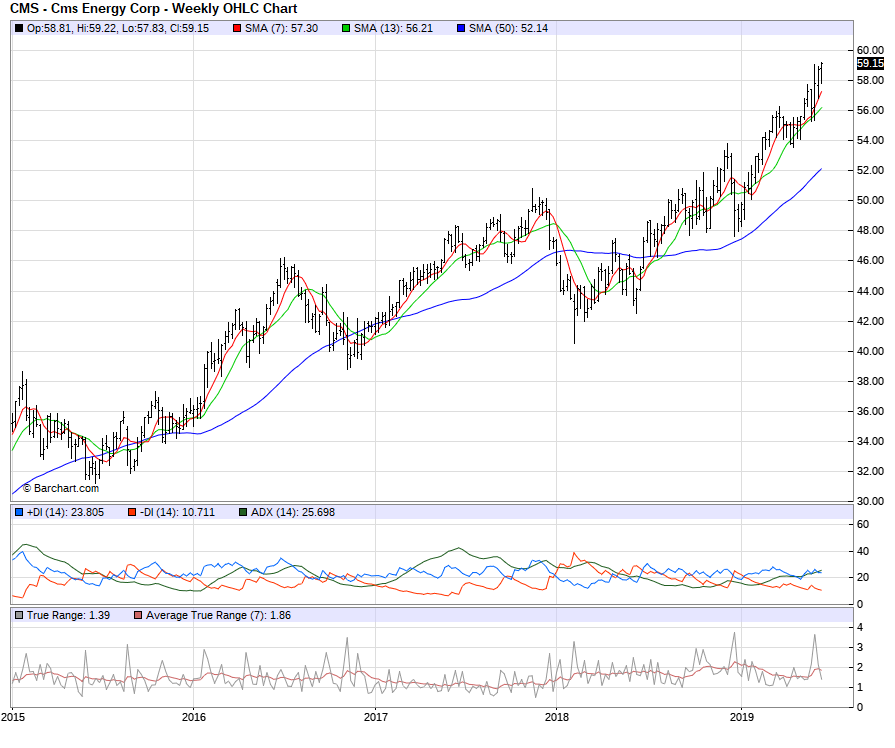
Task: Select the '-DI (14): 10.711' indicator label
Action: (x=177, y=512)
